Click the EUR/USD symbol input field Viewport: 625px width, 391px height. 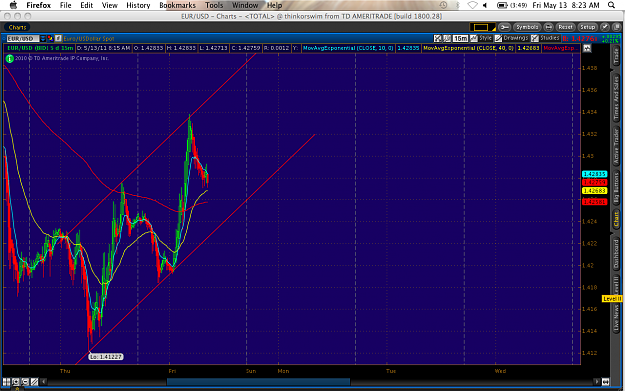point(23,39)
